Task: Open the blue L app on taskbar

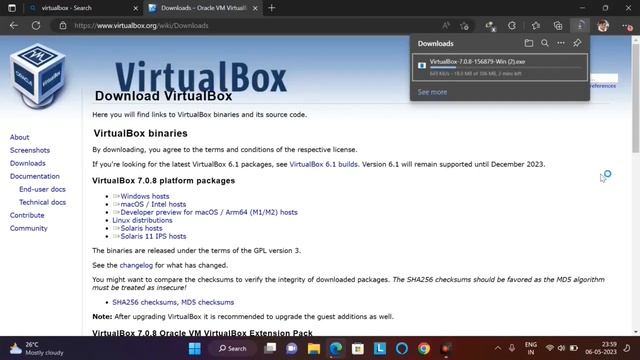Action: click(380, 349)
